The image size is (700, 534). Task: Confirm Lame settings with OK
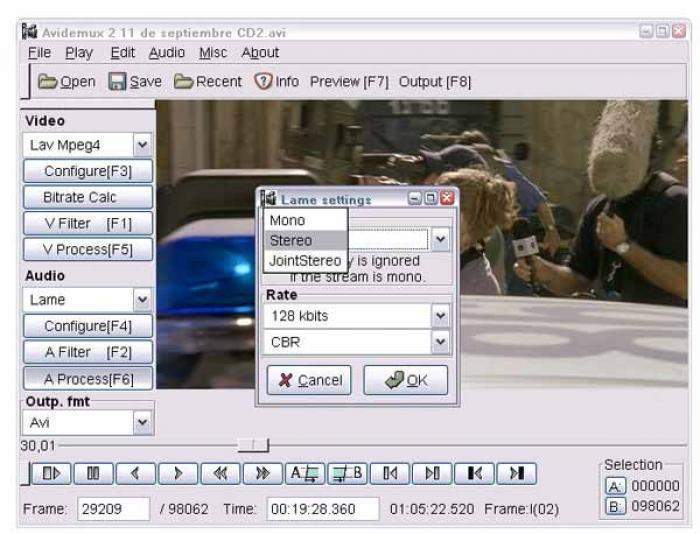405,380
